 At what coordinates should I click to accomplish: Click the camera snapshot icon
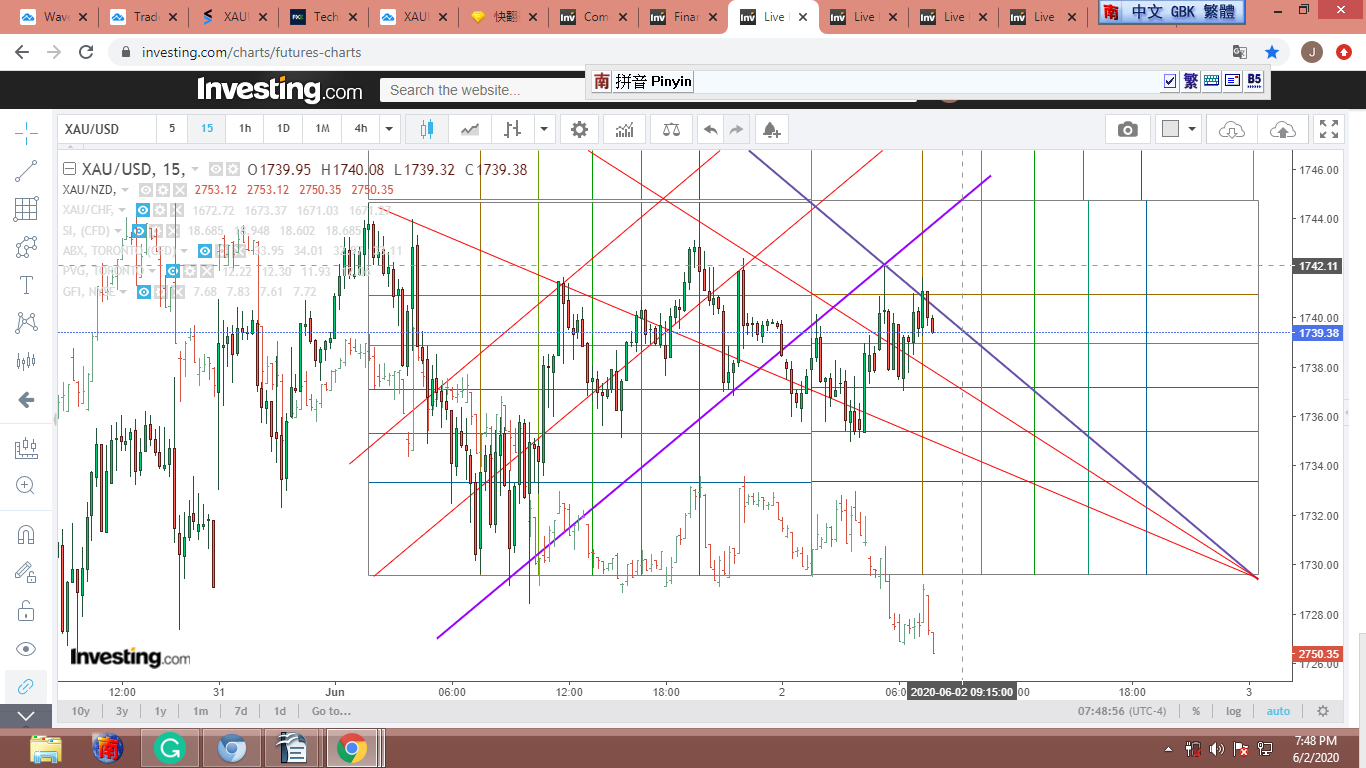(x=1127, y=129)
